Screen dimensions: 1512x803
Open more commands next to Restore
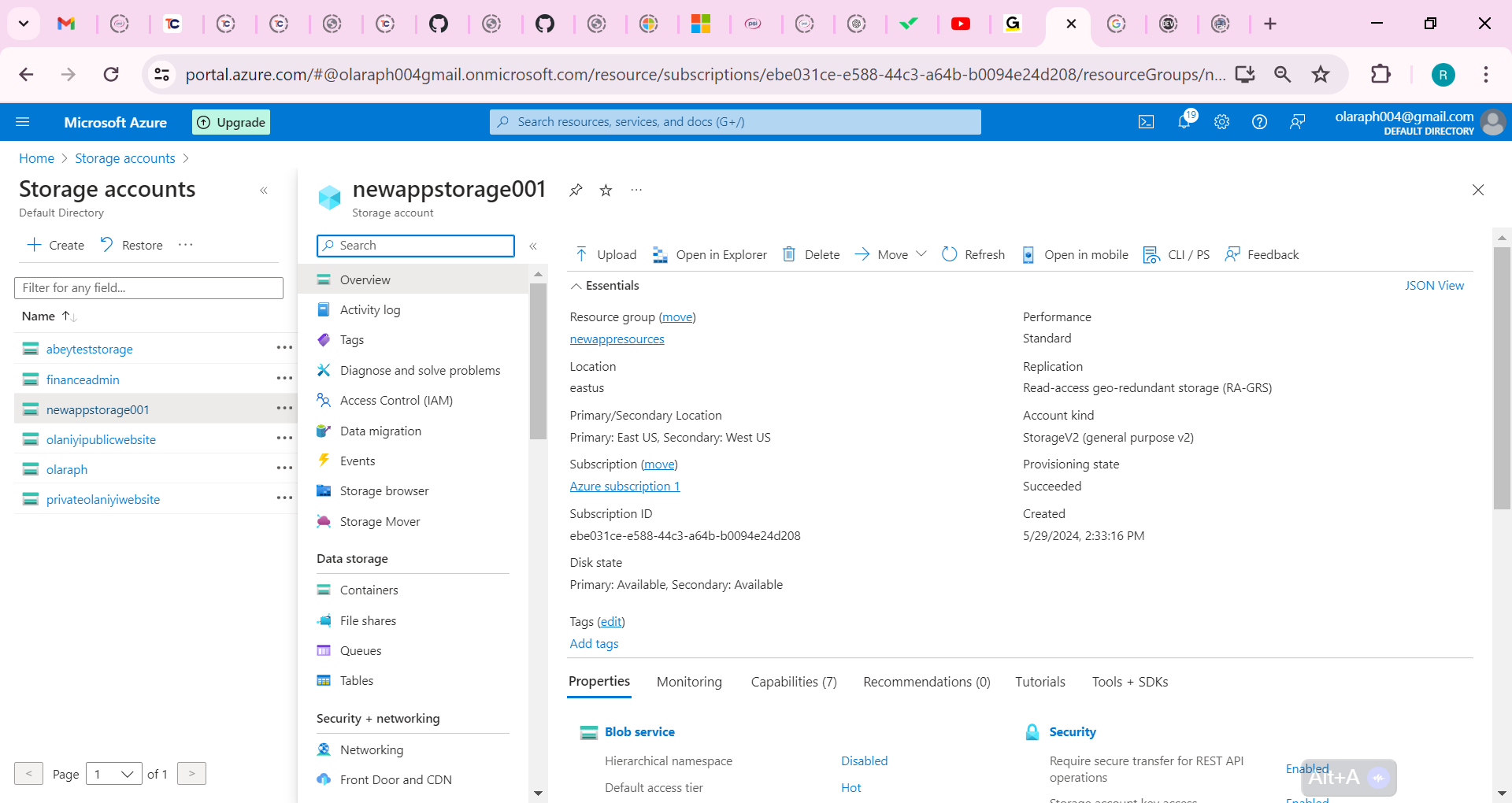coord(186,245)
